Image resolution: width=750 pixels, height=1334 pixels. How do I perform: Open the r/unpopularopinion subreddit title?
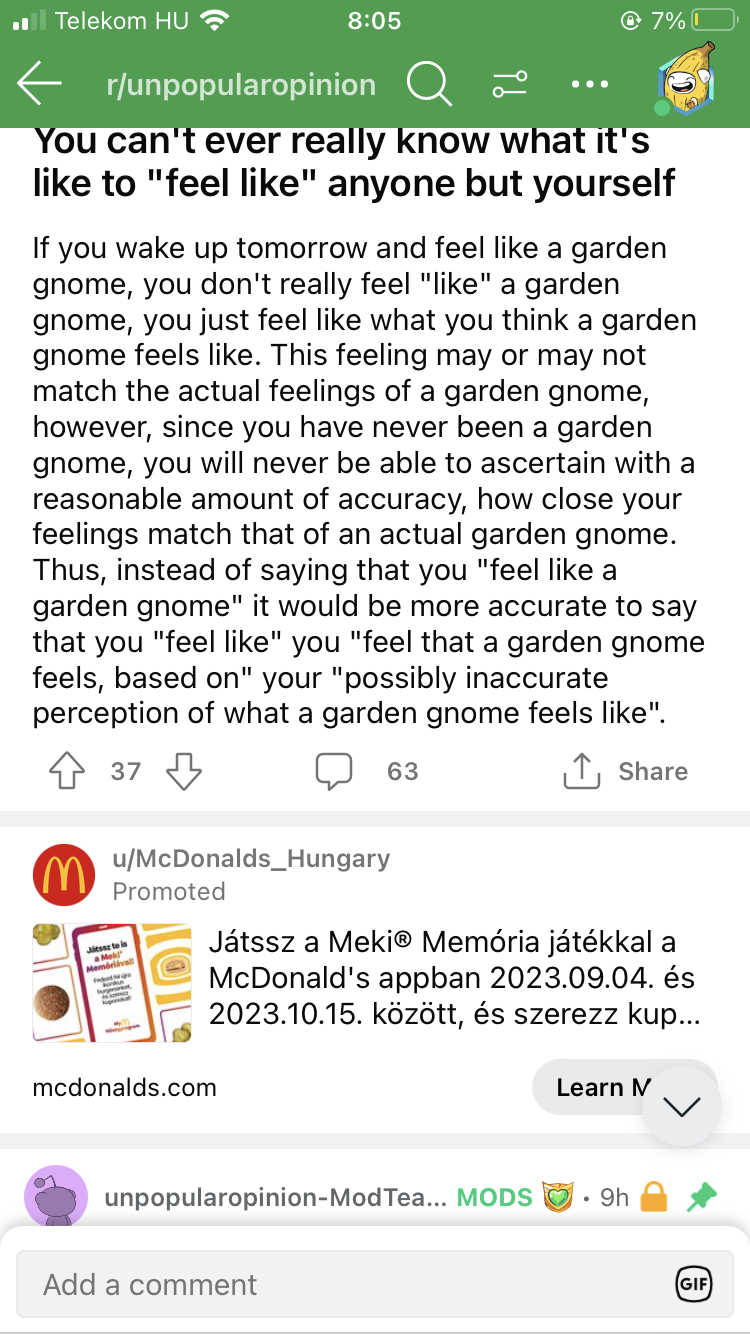point(241,85)
